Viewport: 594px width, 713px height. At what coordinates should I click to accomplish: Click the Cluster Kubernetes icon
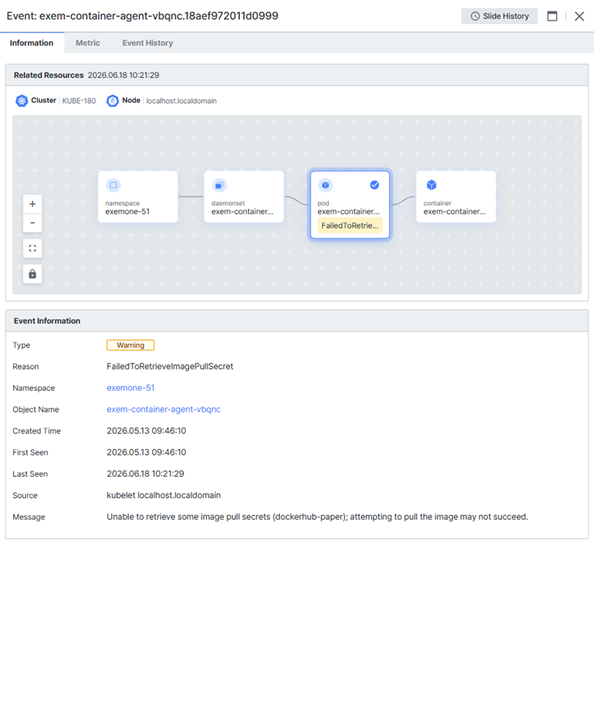point(21,100)
